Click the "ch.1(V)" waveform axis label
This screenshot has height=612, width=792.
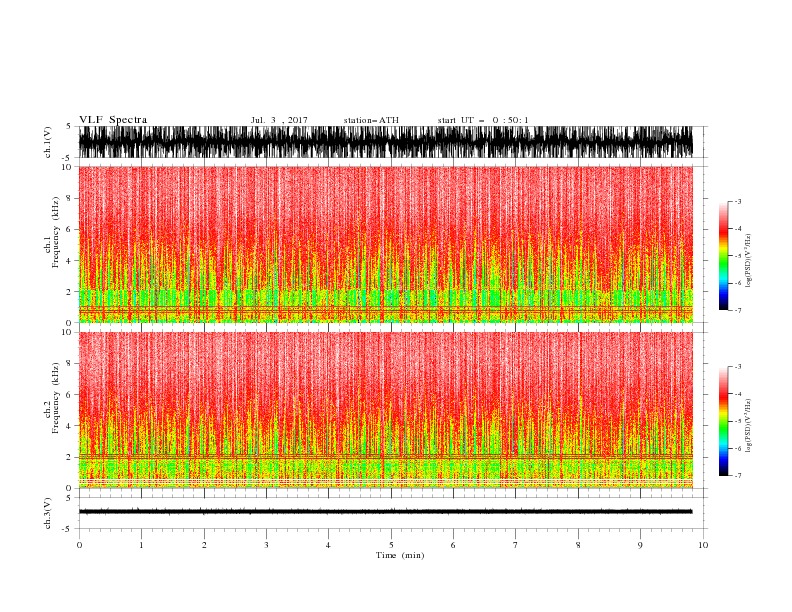(x=48, y=142)
